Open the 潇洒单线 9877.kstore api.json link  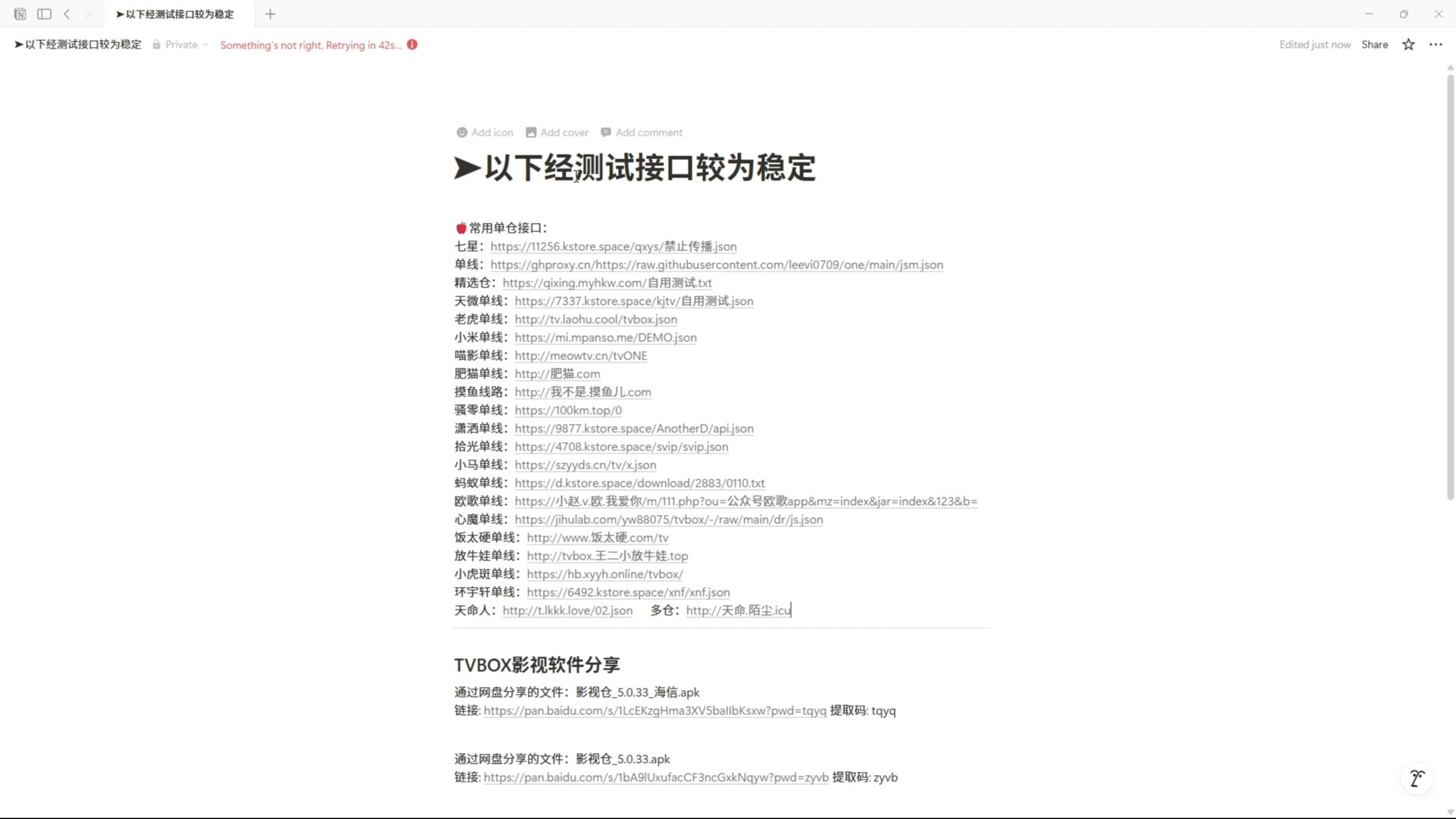[x=634, y=428]
